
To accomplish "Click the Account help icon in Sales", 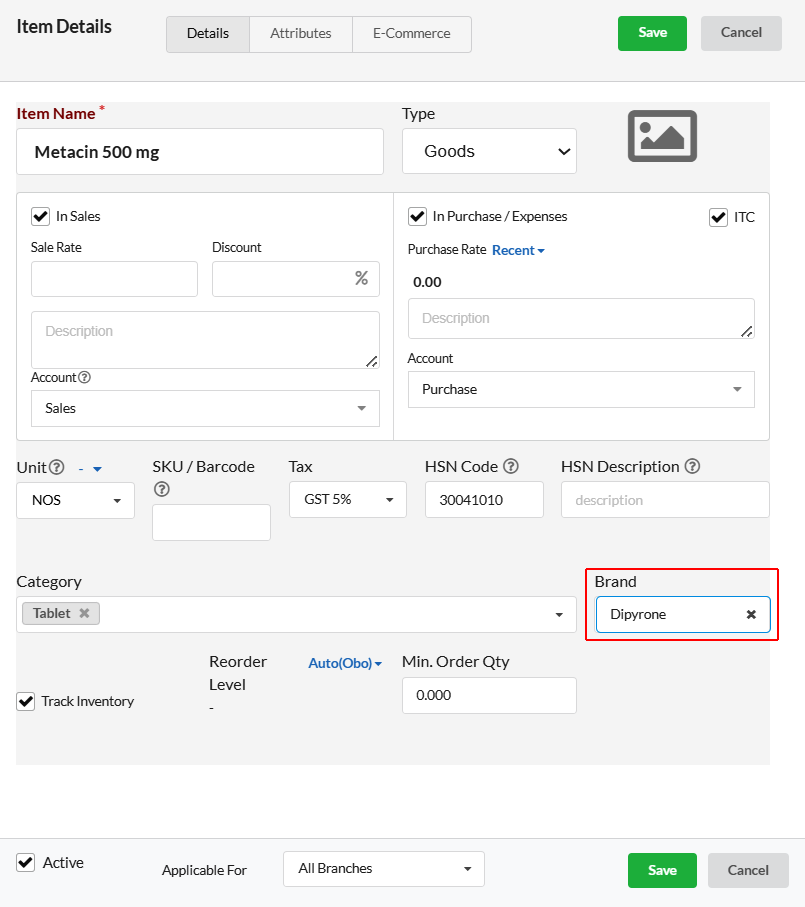I will pos(84,377).
